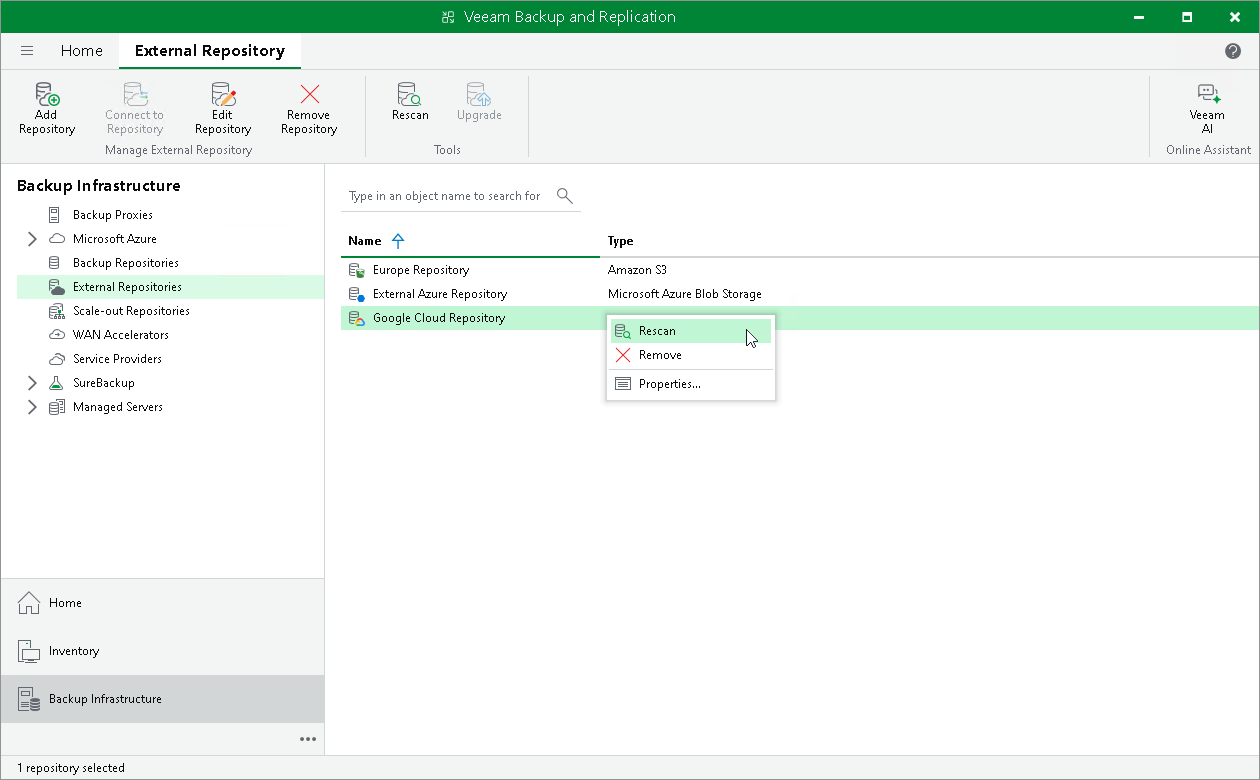This screenshot has width=1260, height=780.
Task: Select the Google Cloud Repository name
Action: coord(439,318)
